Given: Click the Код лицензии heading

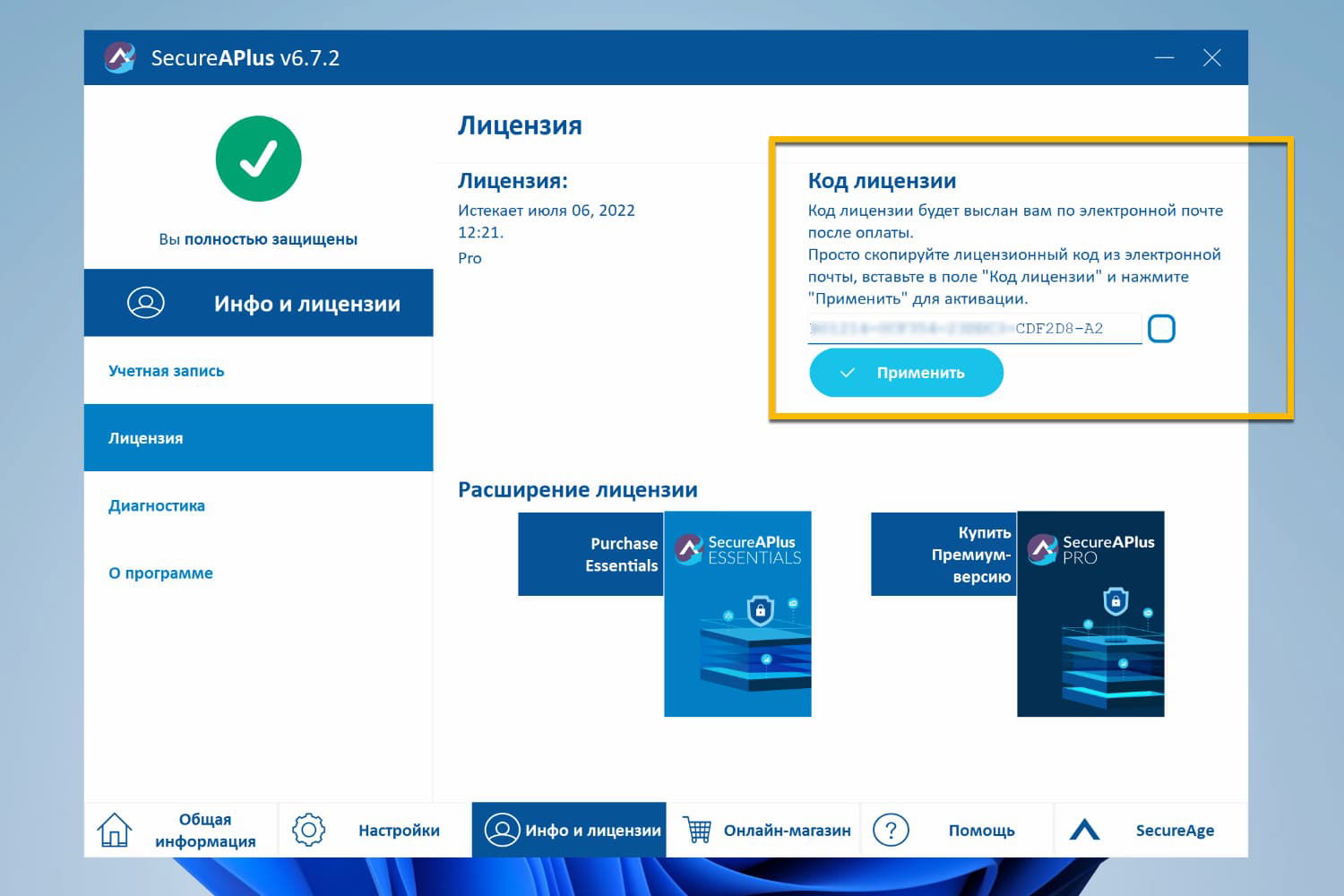Looking at the screenshot, I should pos(882,181).
